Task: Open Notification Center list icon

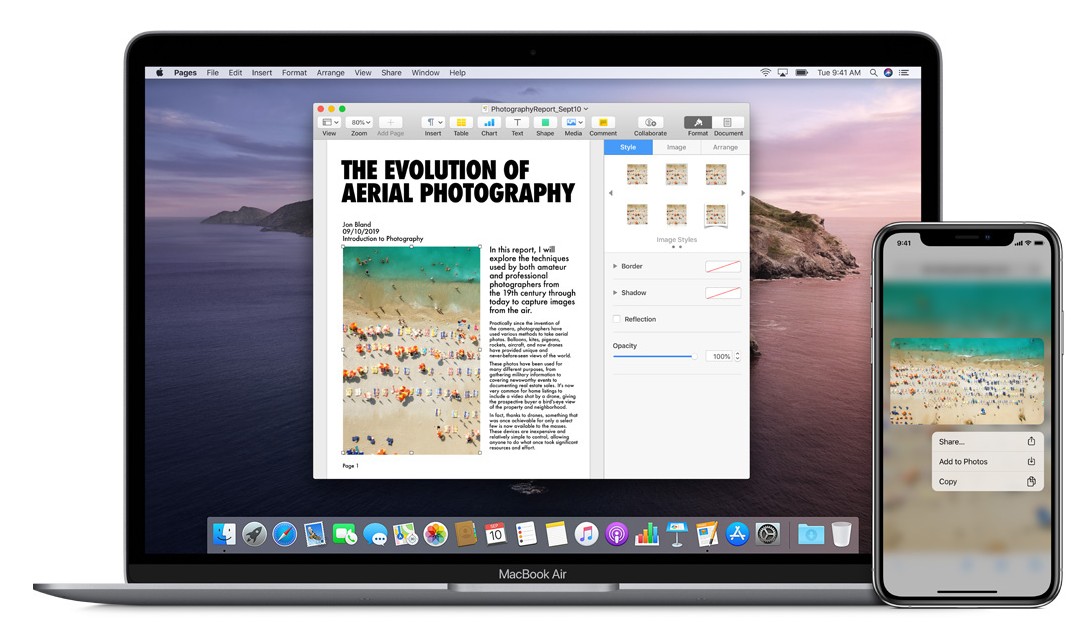Action: point(904,72)
